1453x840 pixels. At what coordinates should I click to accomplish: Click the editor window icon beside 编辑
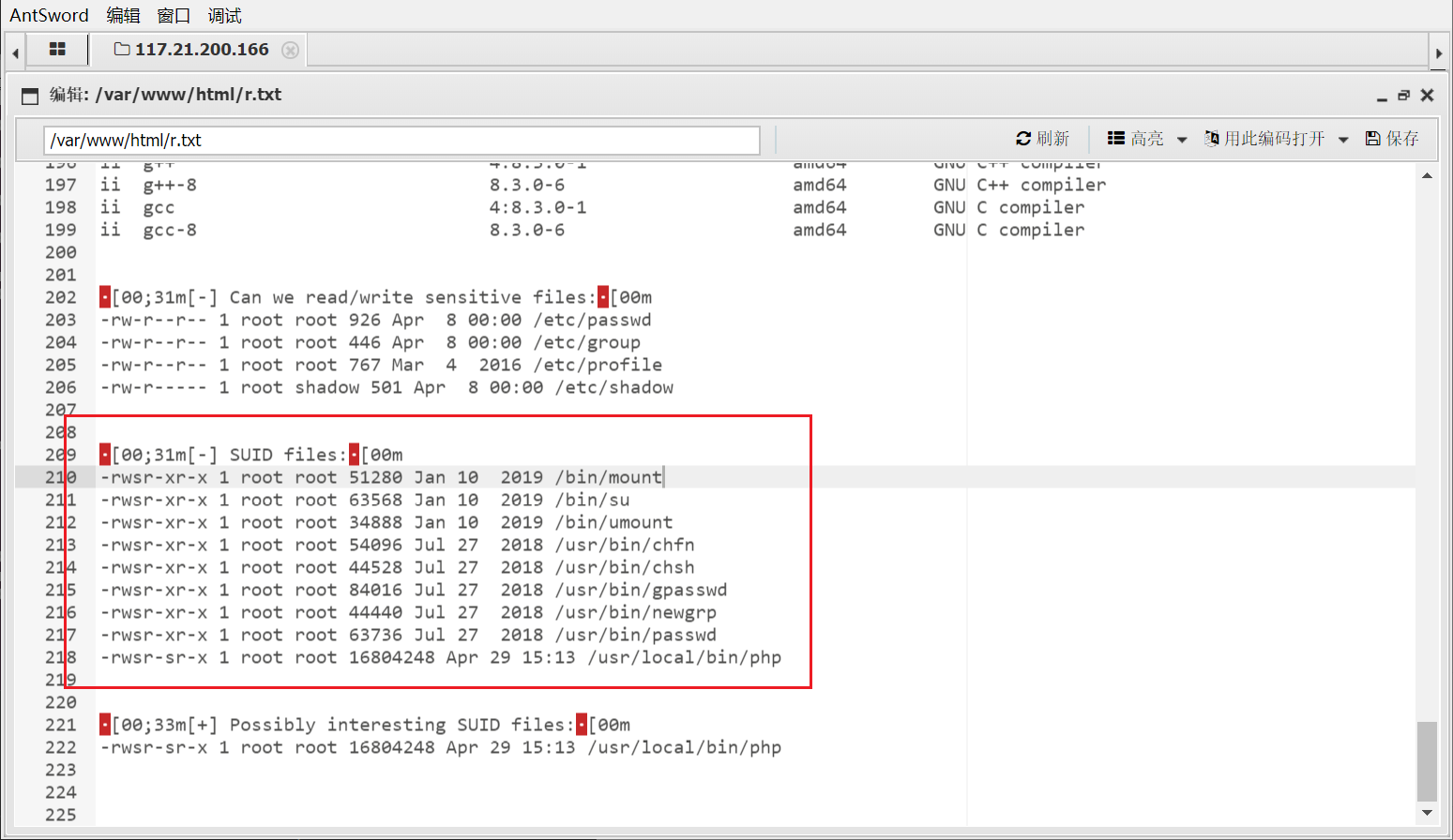[x=30, y=96]
